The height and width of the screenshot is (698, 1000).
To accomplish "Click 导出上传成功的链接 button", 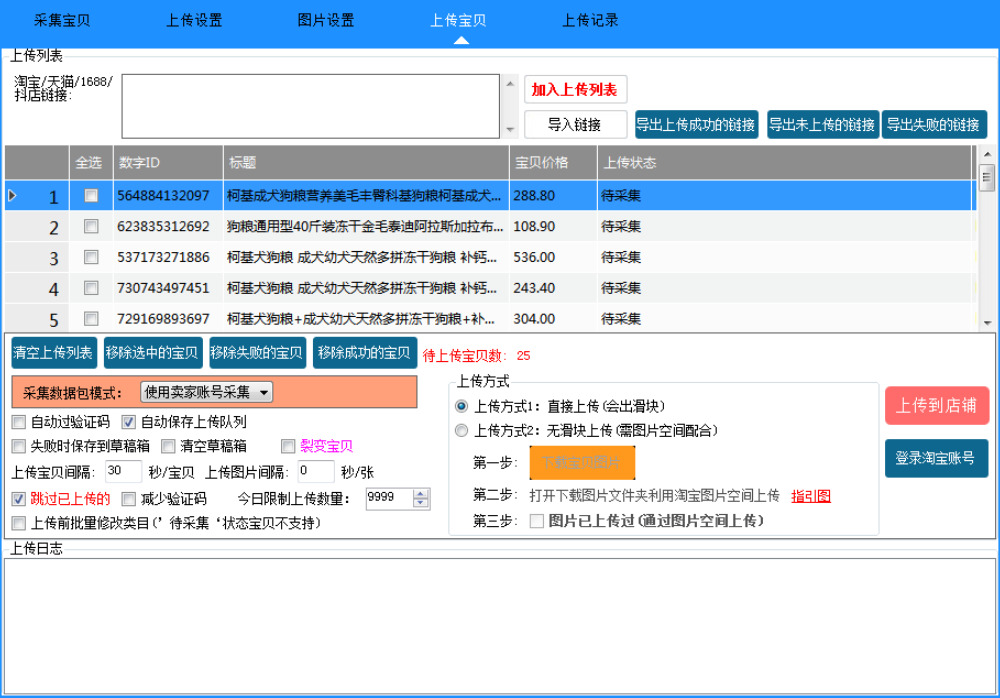I will coord(696,125).
